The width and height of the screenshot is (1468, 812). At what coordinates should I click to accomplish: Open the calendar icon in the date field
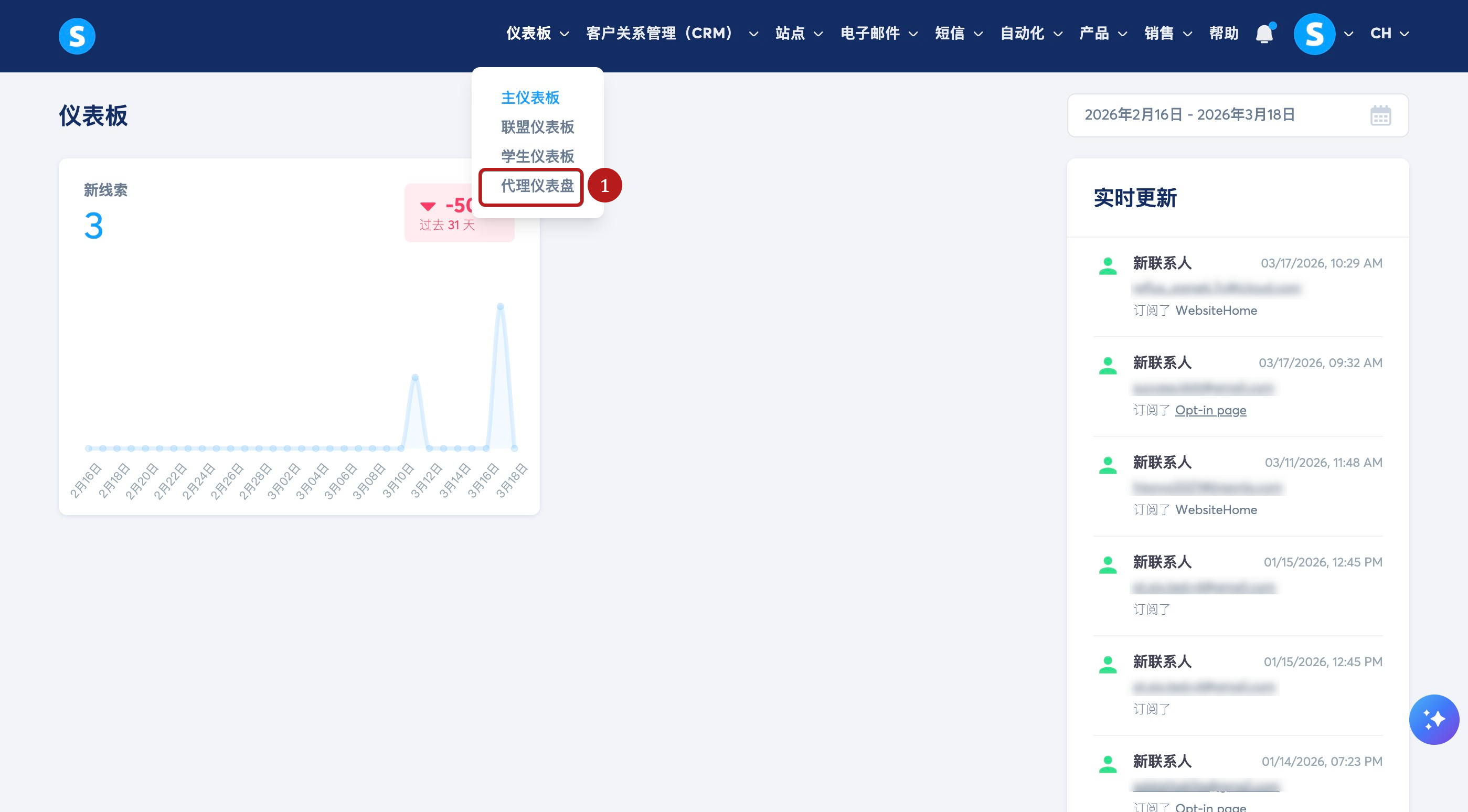[x=1380, y=116]
